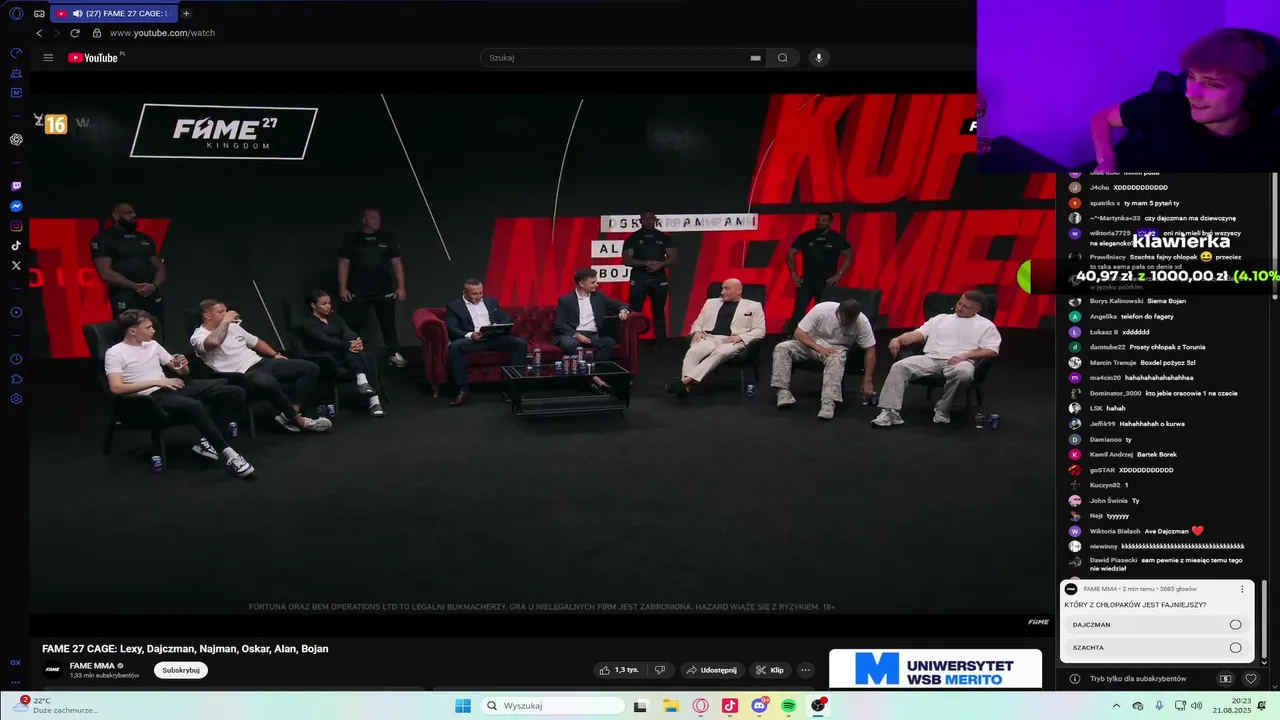Click the Windows Wyszukaj search box
The width and height of the screenshot is (1280, 720).
point(553,706)
